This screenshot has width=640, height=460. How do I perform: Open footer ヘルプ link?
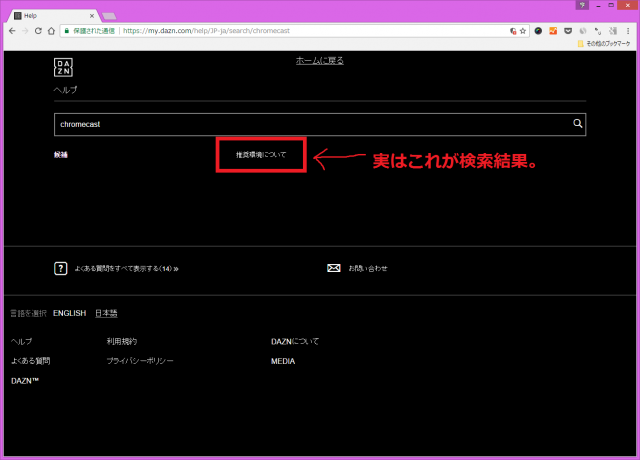pos(21,342)
